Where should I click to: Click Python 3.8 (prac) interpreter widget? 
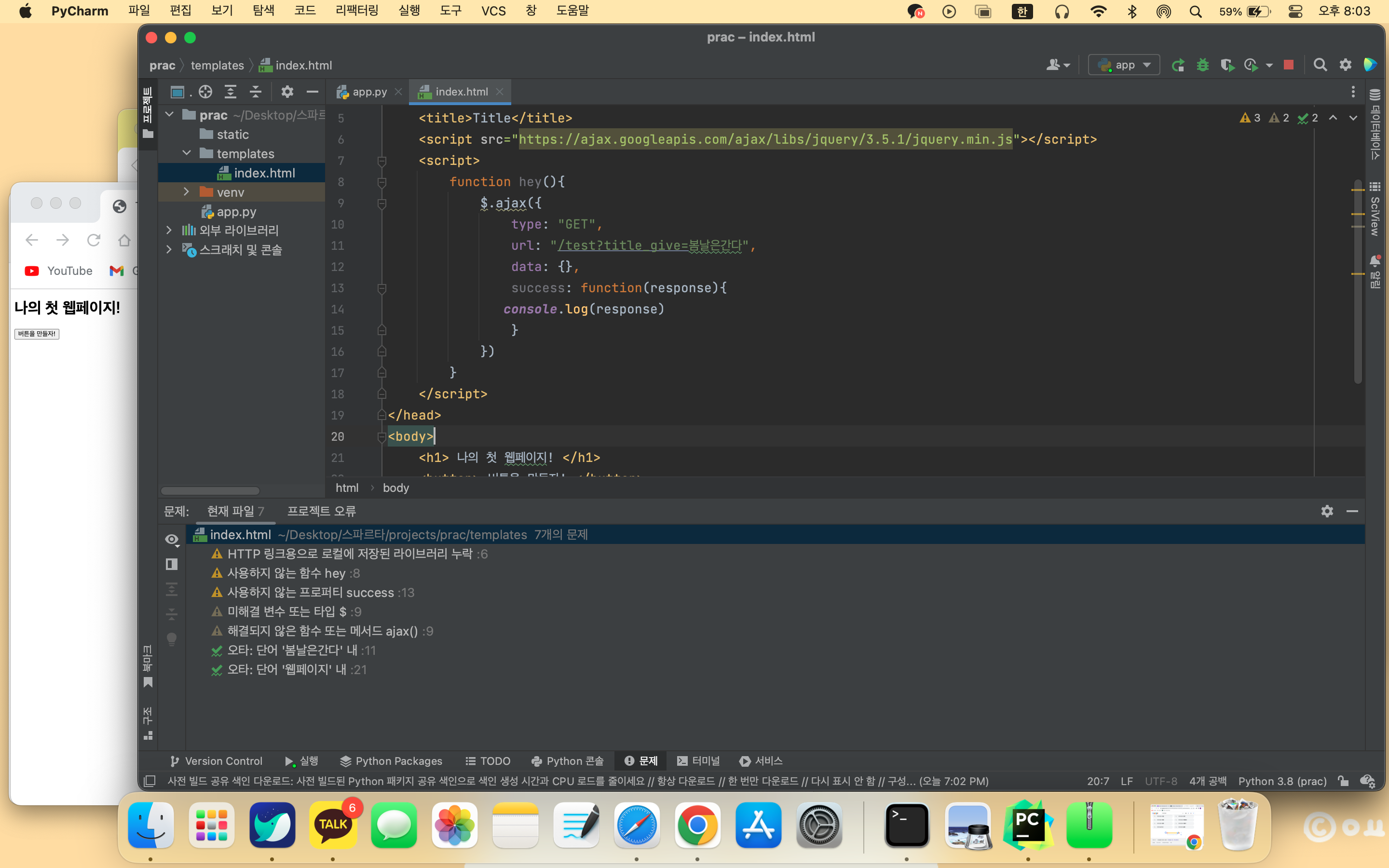pyautogui.click(x=1282, y=781)
